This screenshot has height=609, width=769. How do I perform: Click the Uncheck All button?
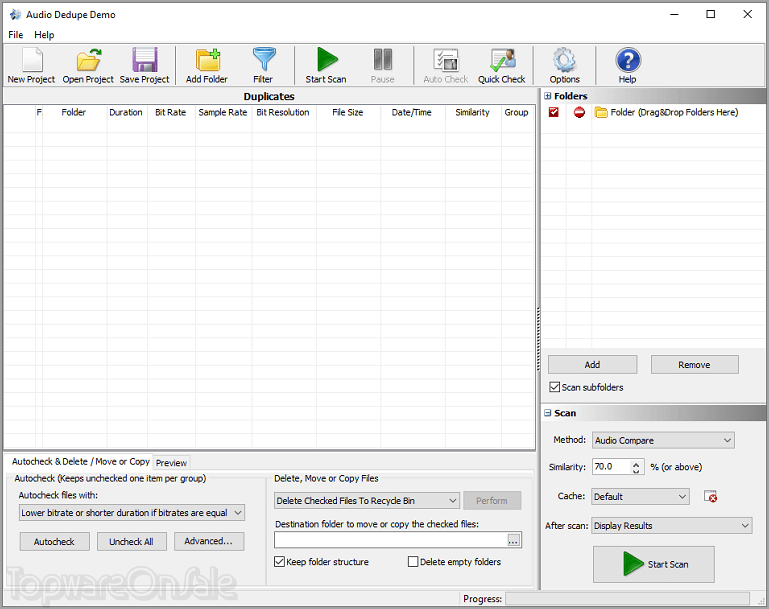pos(131,542)
